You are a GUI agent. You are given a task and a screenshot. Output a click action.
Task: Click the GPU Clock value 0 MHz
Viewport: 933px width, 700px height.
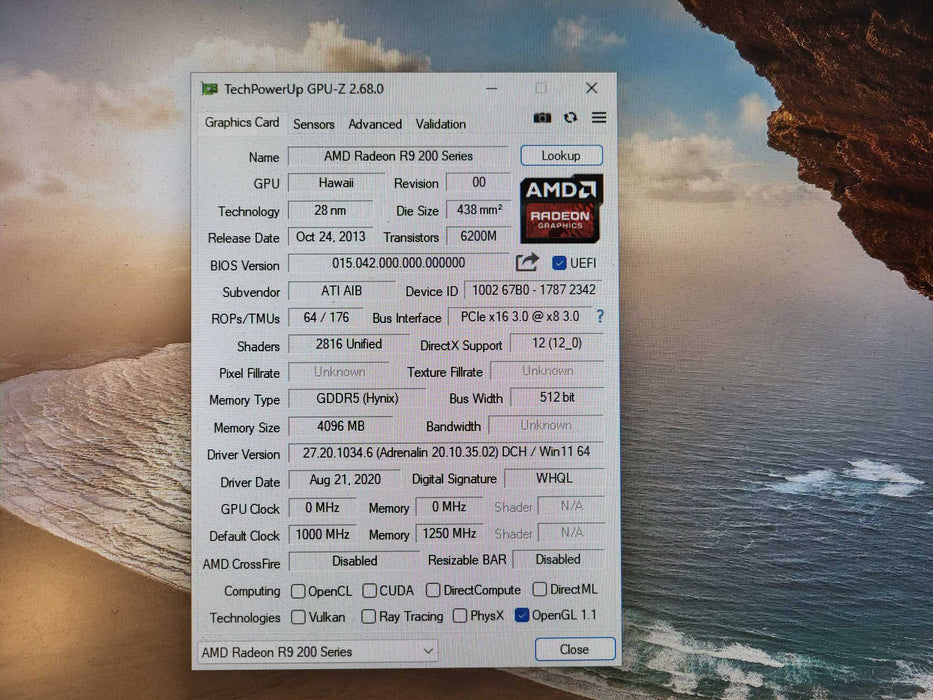tap(322, 508)
